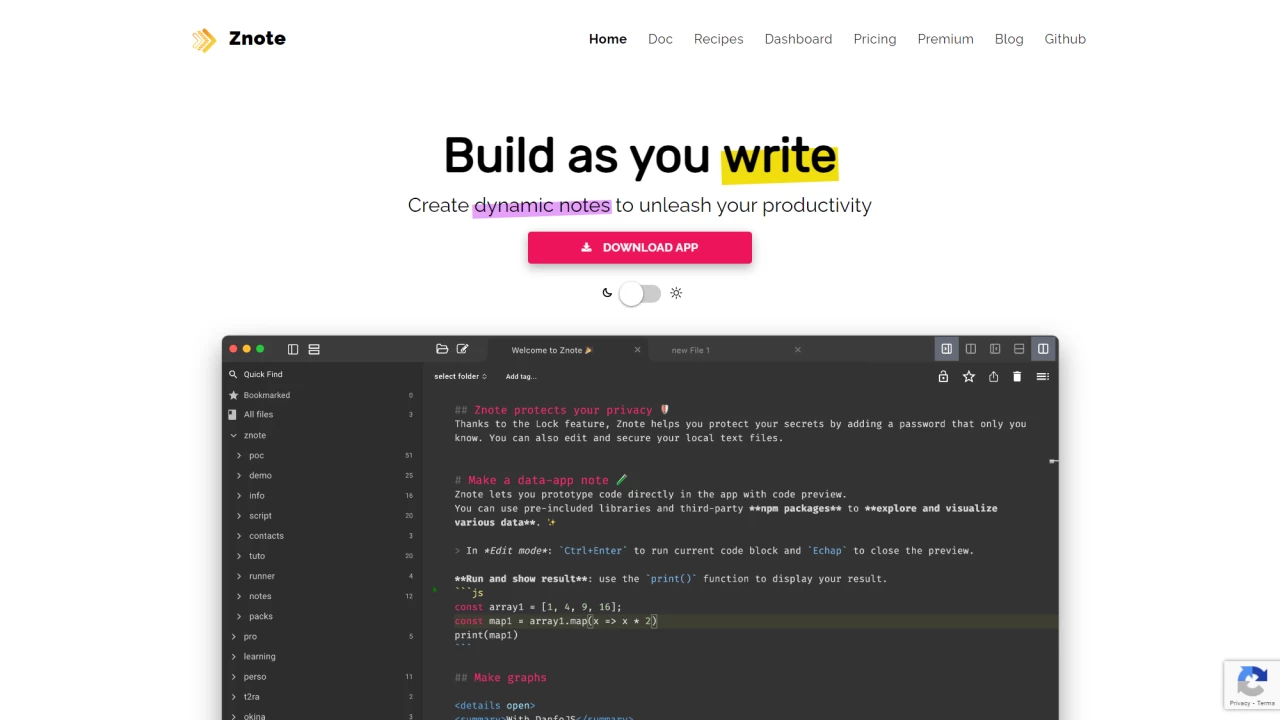Click the moon dark-mode icon
This screenshot has height=720, width=1280.
607,293
